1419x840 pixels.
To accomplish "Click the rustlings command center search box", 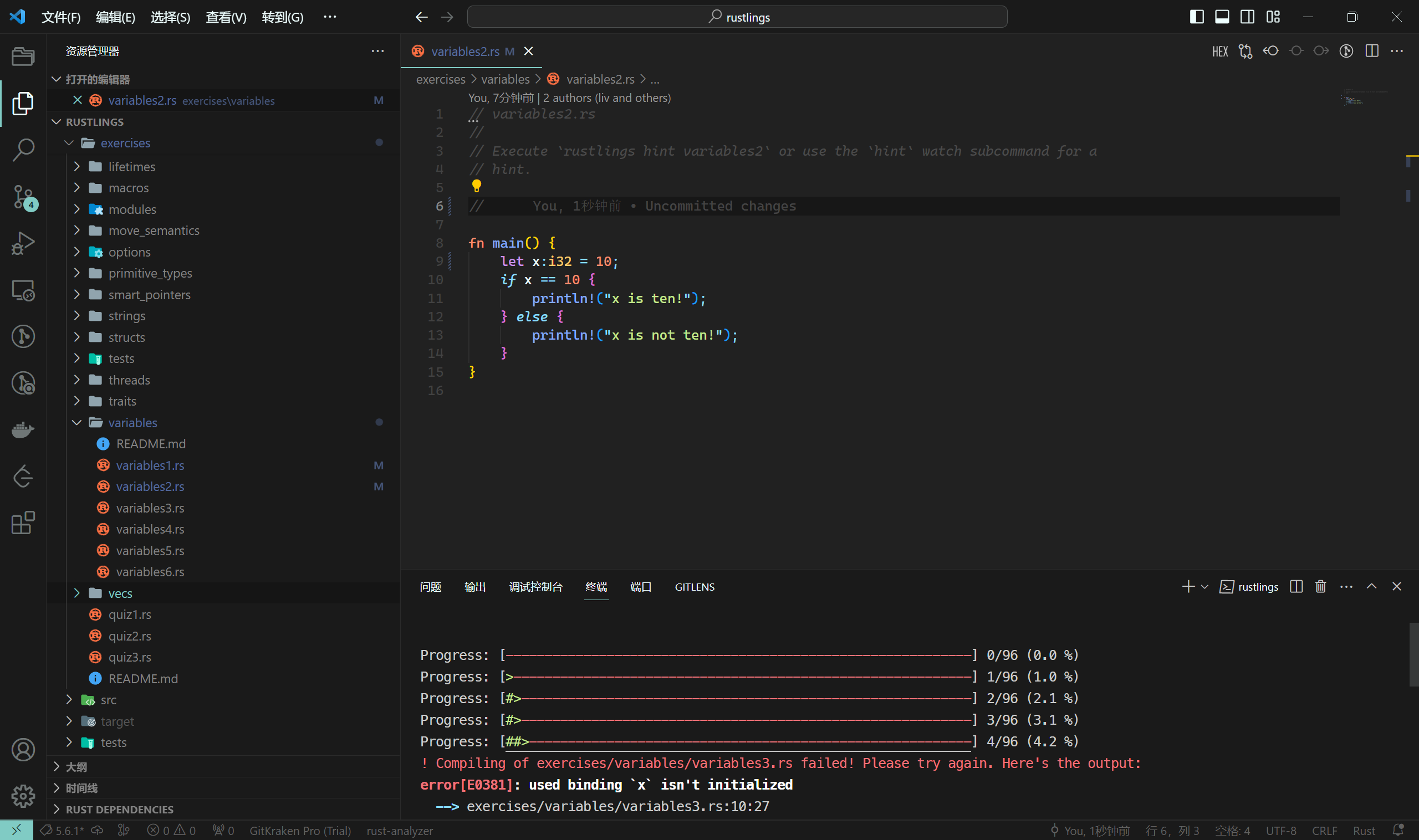I will coord(737,17).
